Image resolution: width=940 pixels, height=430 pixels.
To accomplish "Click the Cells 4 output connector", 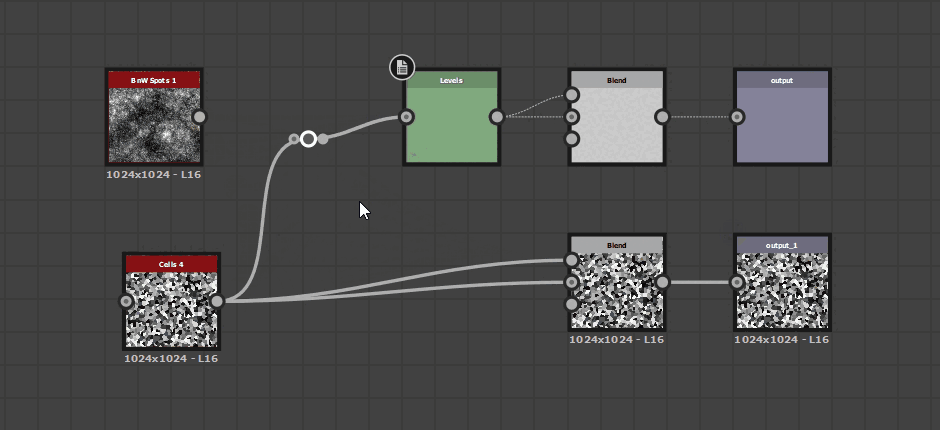I will [x=217, y=301].
